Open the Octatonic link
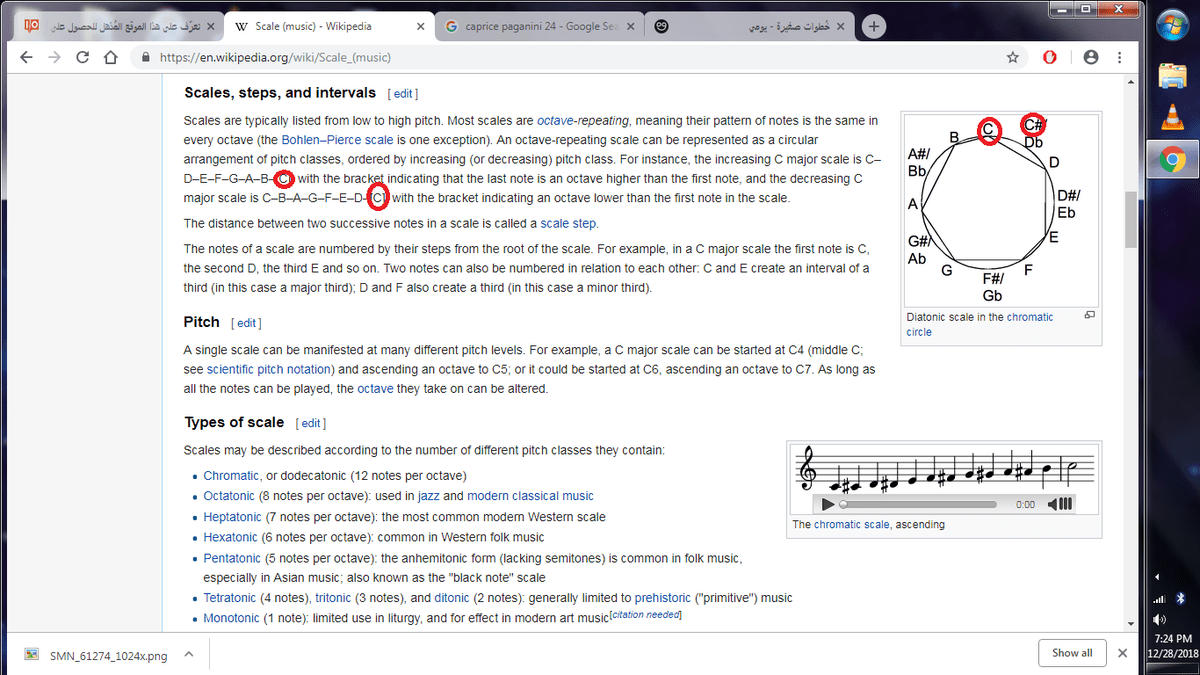 click(229, 496)
